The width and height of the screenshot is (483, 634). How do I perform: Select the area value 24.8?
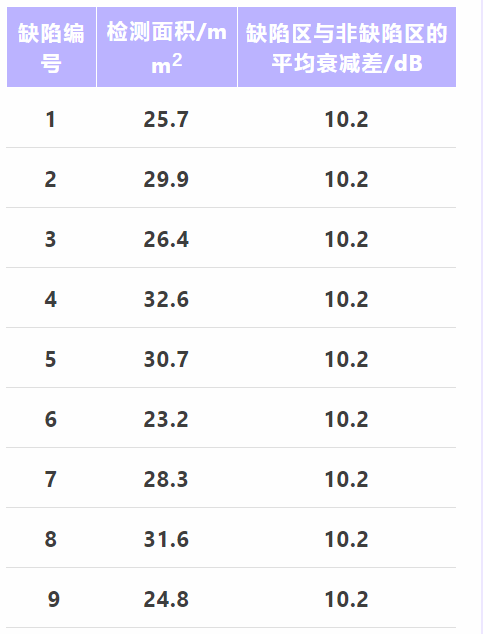click(x=166, y=599)
